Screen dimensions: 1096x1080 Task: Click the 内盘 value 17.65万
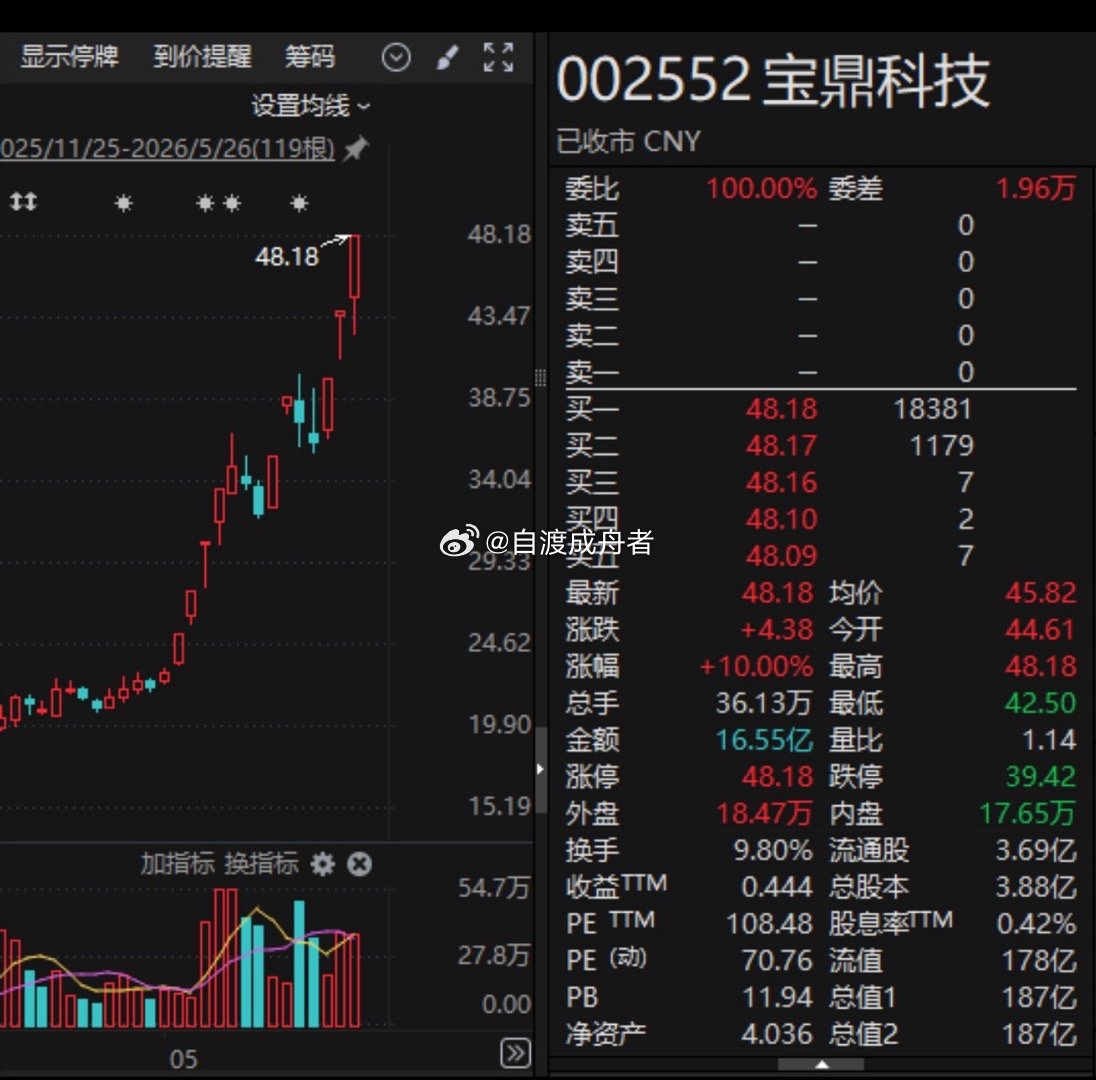coord(1028,813)
